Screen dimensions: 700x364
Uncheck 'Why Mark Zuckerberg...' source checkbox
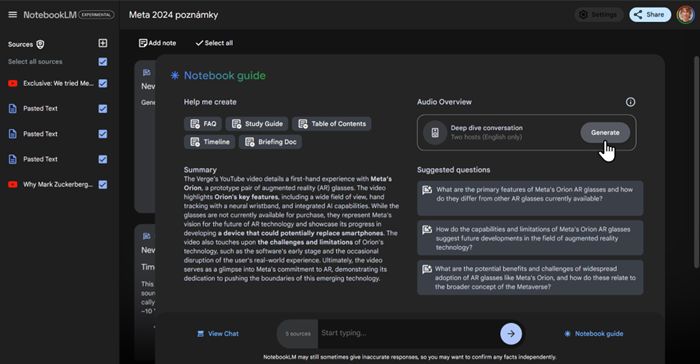point(103,184)
